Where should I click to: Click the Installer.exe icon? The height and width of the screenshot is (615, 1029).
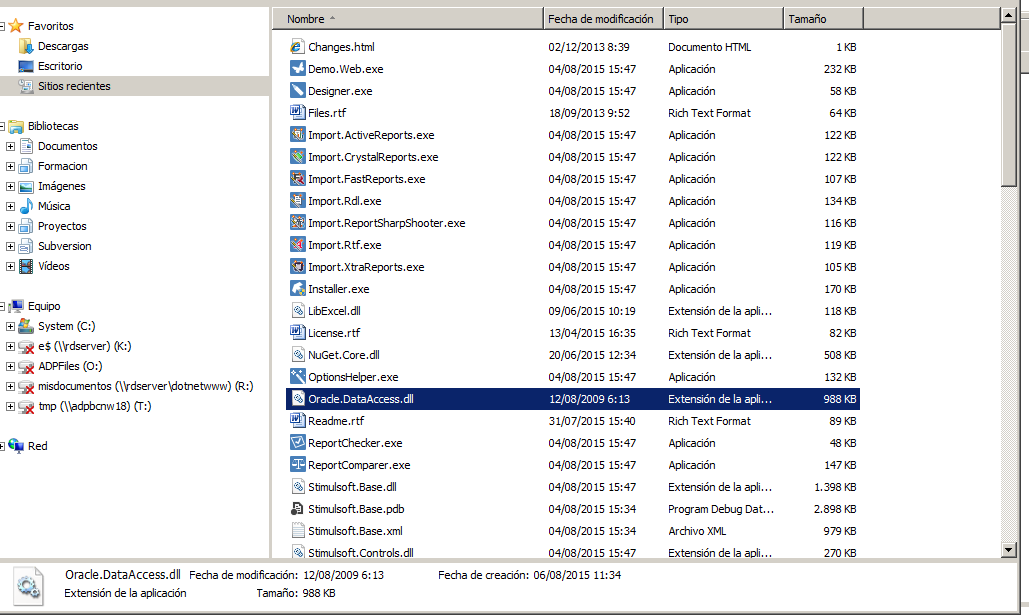click(297, 289)
